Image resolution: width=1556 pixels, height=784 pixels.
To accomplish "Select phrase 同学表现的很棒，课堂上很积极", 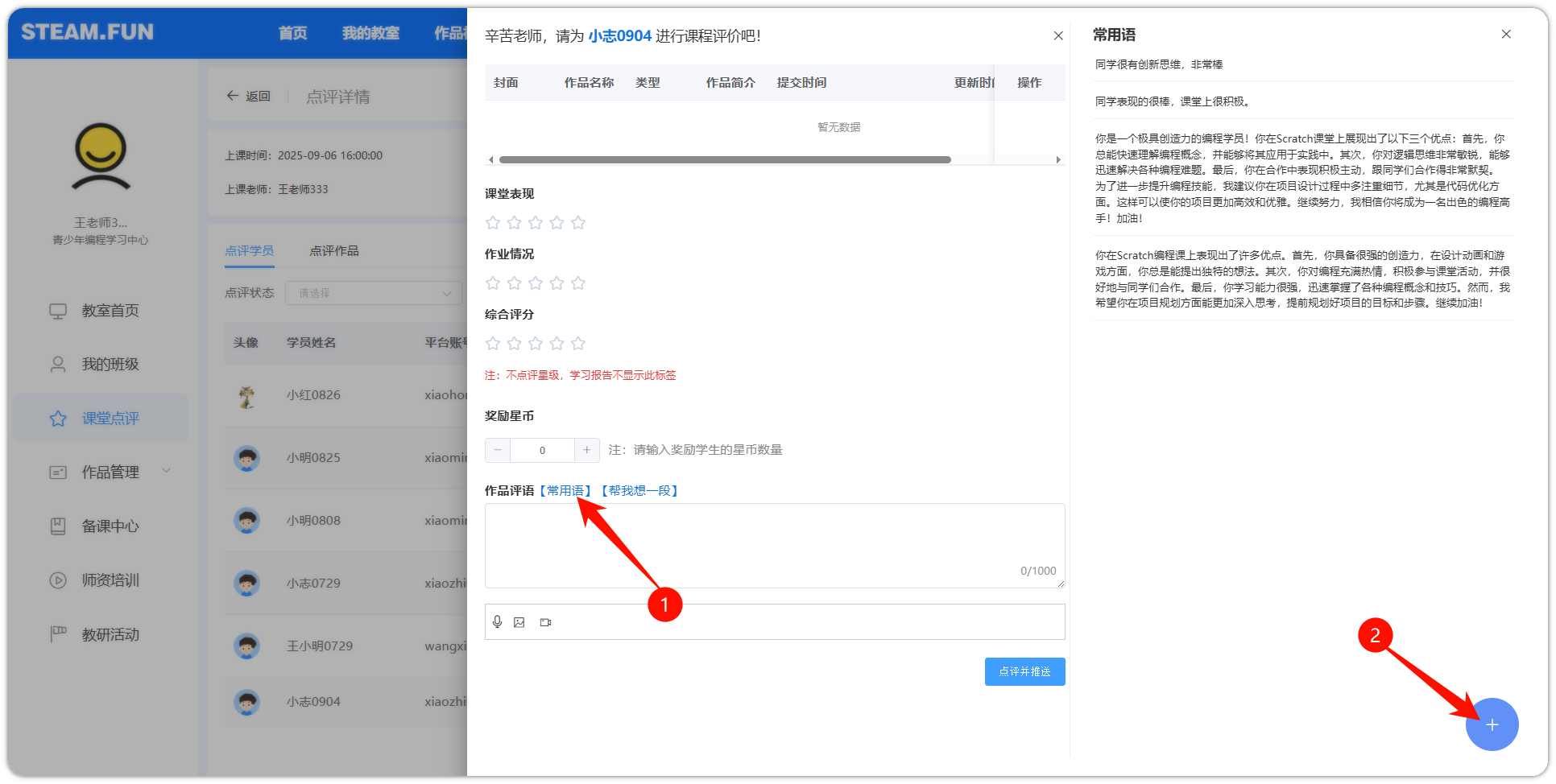I will (x=1173, y=101).
